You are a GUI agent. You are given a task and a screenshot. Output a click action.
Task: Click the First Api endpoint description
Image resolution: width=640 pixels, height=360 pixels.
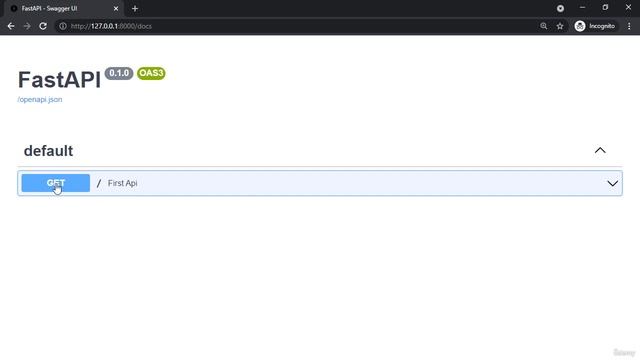[x=122, y=183]
